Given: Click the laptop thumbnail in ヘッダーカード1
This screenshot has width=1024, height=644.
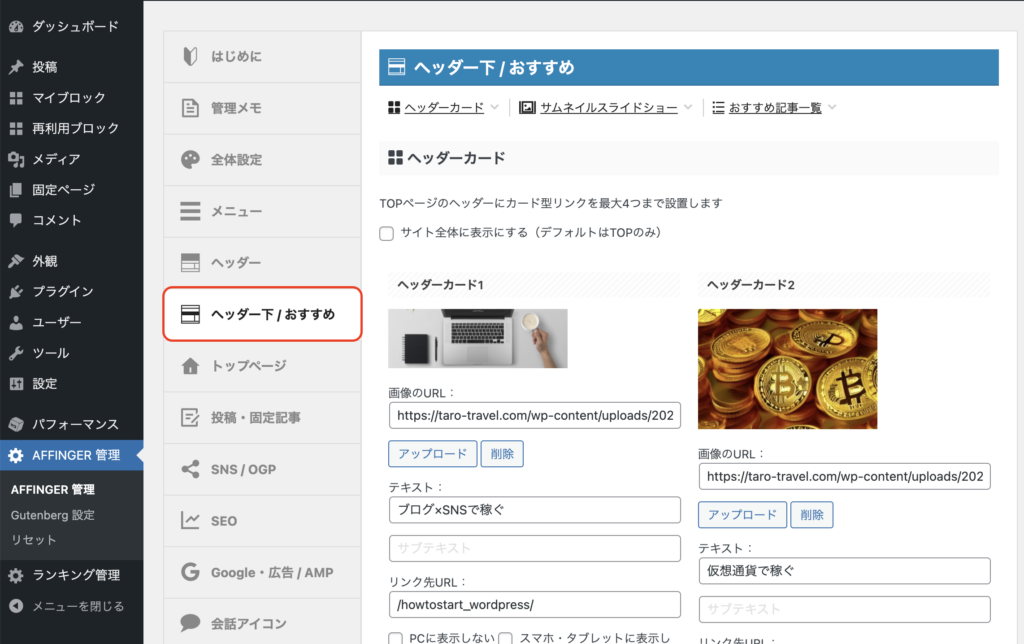Looking at the screenshot, I should pyautogui.click(x=478, y=338).
